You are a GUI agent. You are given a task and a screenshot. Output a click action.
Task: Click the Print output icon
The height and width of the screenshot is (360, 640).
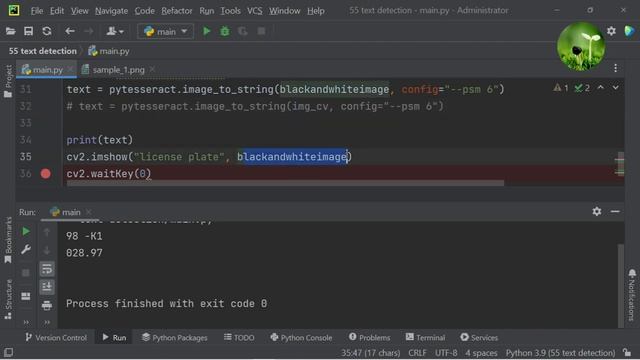click(x=47, y=305)
